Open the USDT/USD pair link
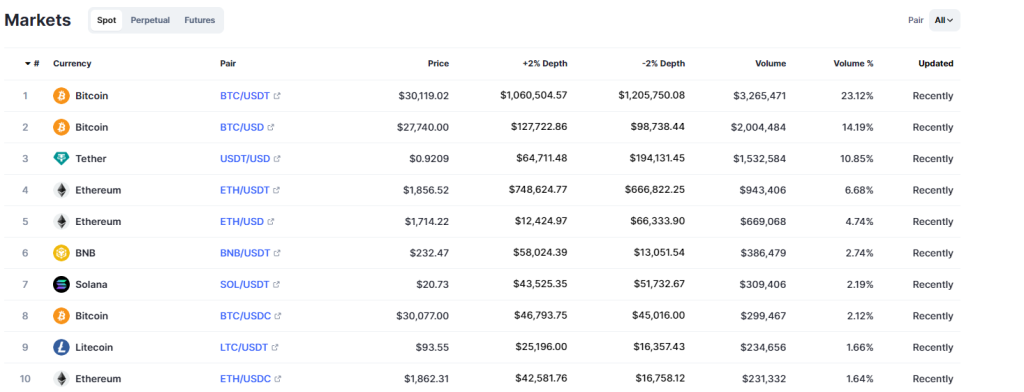 pyautogui.click(x=245, y=159)
